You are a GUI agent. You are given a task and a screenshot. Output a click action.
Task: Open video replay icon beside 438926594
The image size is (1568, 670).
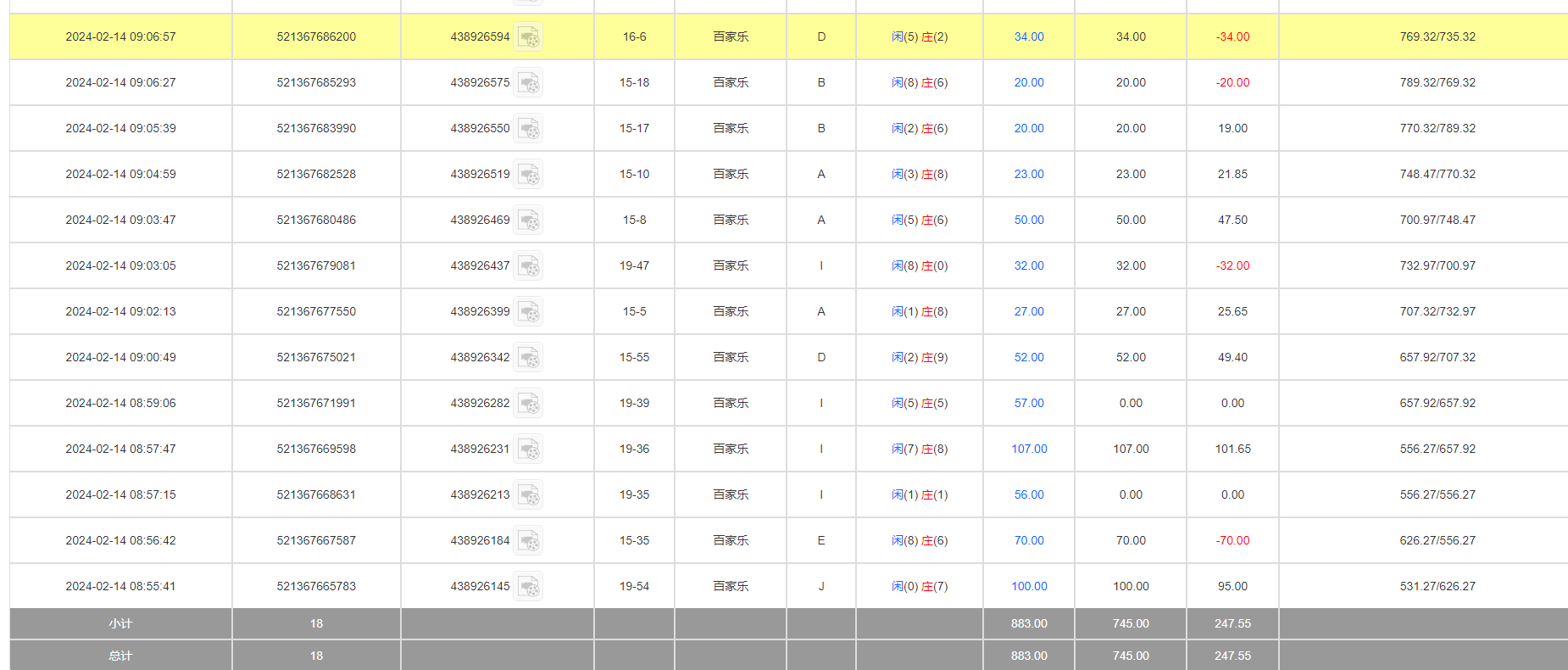tap(528, 37)
